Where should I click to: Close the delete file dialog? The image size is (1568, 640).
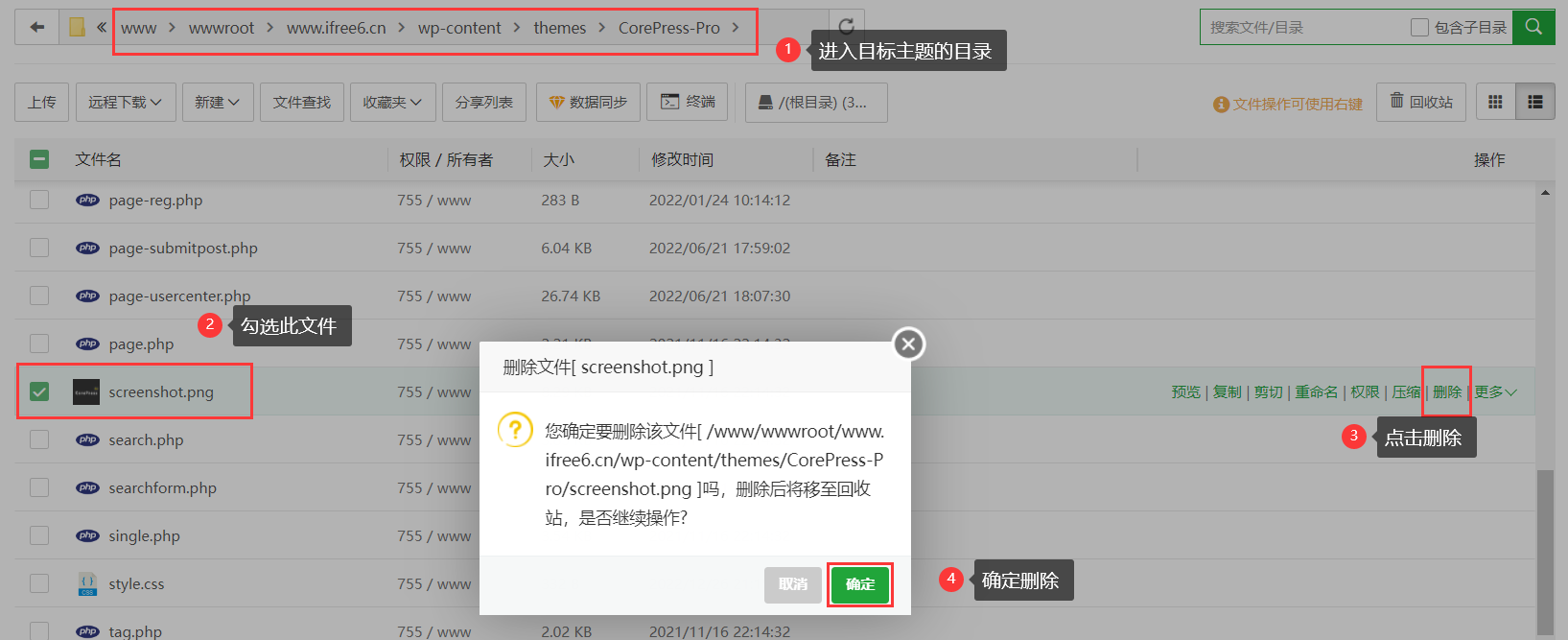tap(908, 344)
